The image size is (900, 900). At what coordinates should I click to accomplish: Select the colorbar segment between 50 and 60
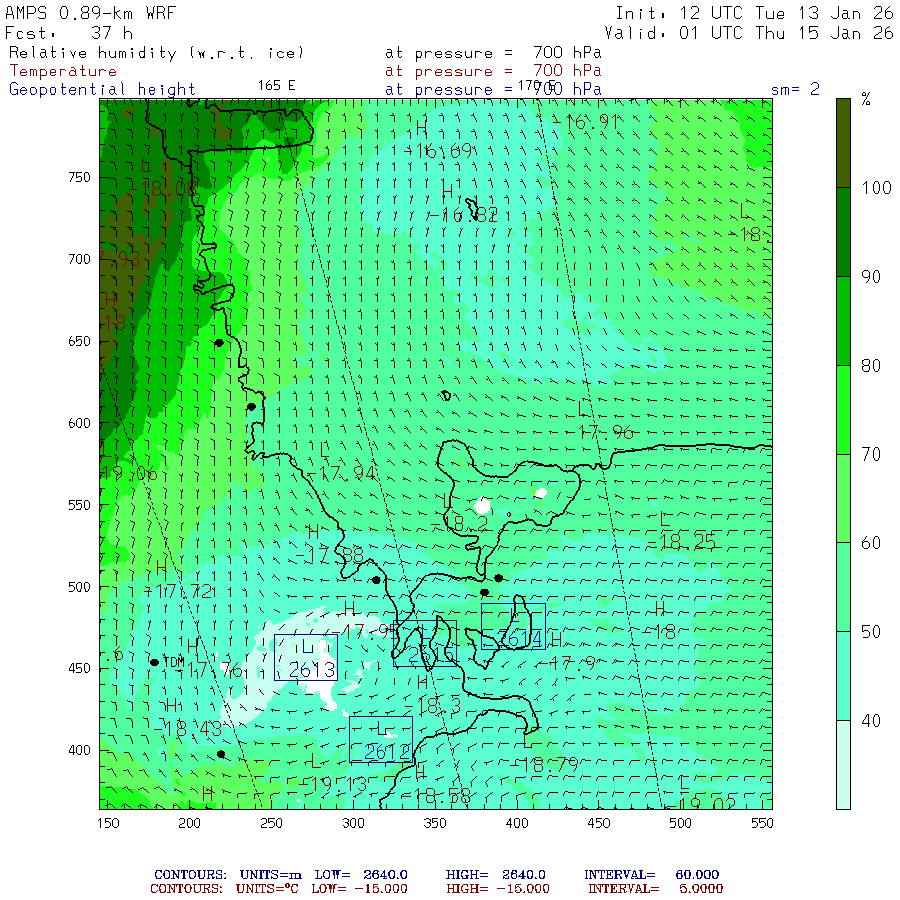(x=843, y=587)
